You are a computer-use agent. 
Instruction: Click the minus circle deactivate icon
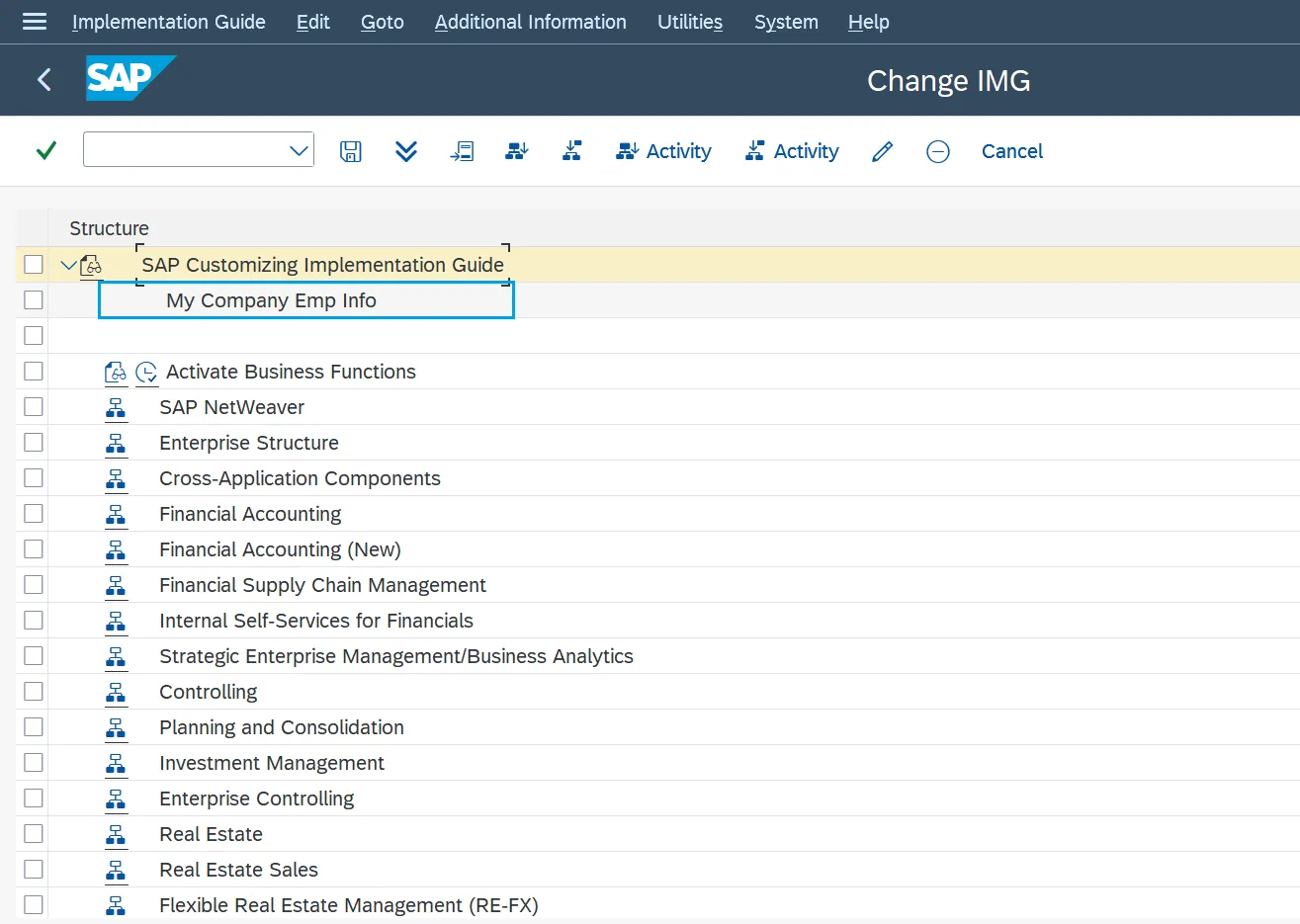[x=937, y=151]
